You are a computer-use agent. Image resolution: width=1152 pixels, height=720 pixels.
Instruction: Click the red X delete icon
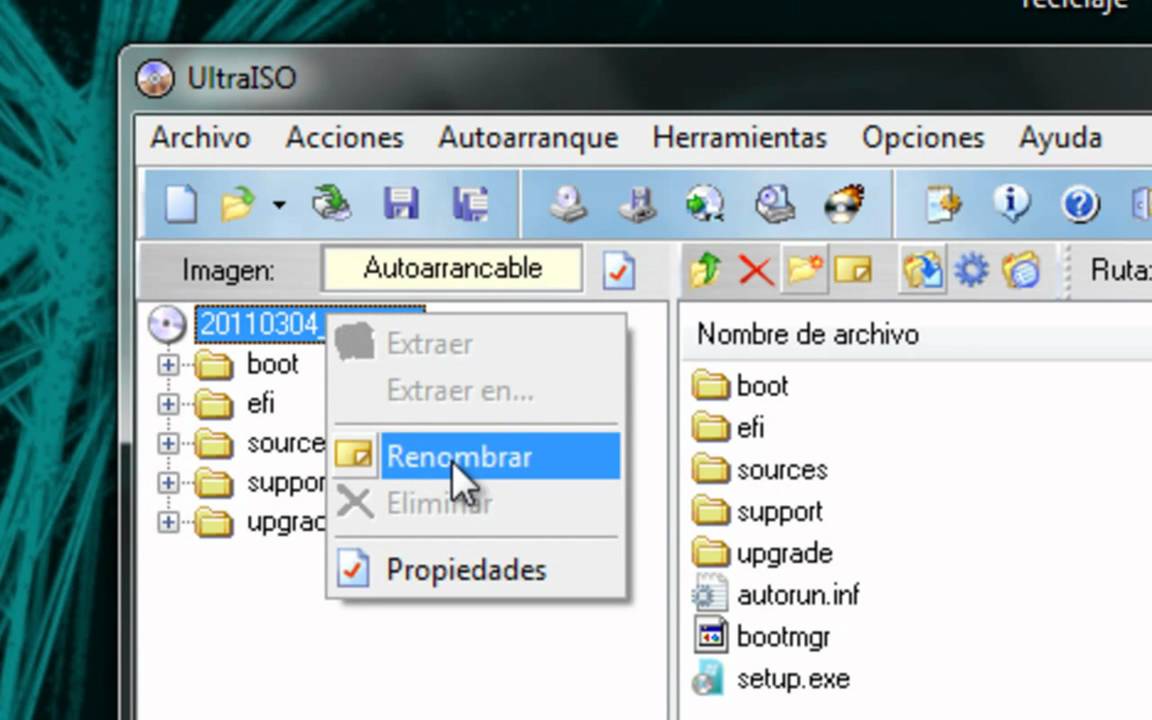pos(755,270)
